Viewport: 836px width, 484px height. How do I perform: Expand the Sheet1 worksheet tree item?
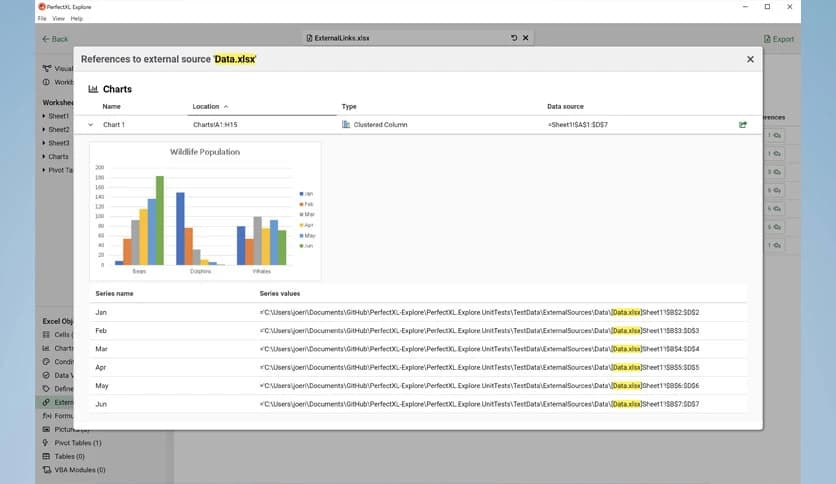44,116
